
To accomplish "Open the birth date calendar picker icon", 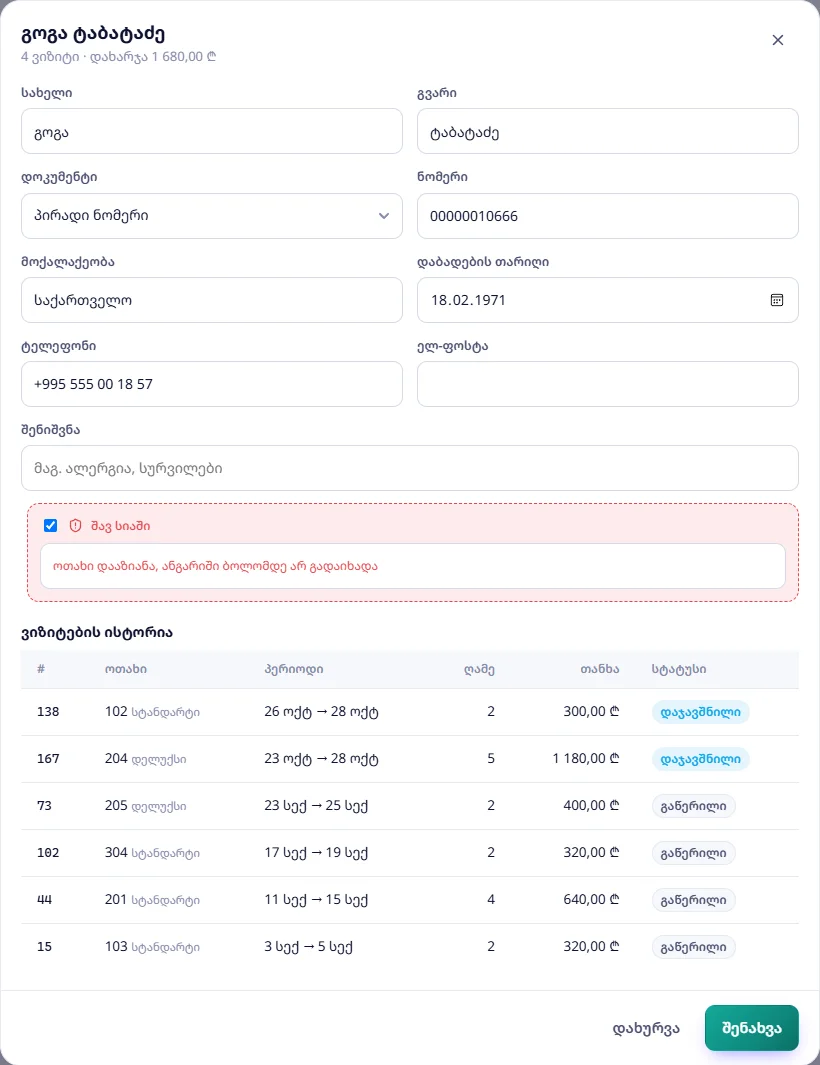I will pyautogui.click(x=777, y=300).
